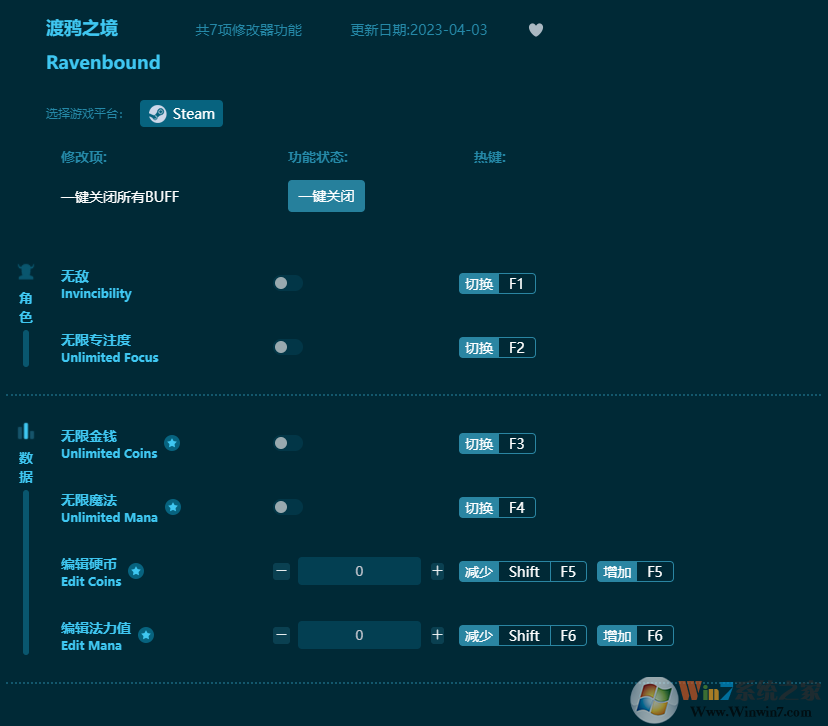Click the minus stepper for Edit Mana

click(281, 635)
